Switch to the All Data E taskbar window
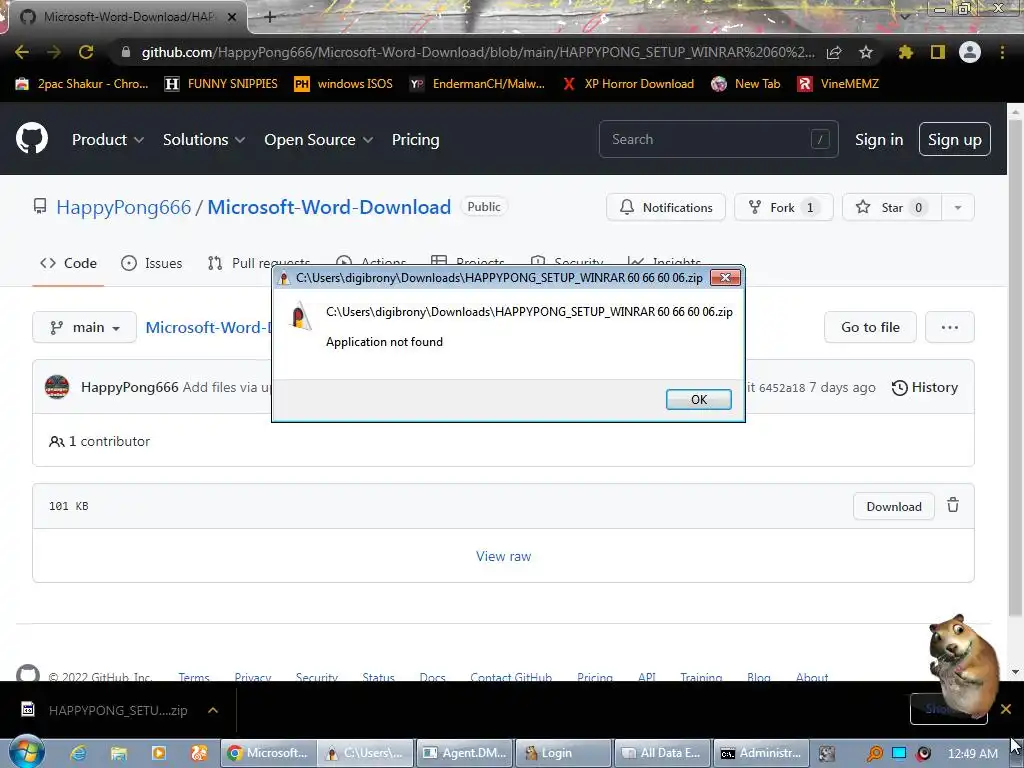This screenshot has width=1024, height=768. coord(662,753)
